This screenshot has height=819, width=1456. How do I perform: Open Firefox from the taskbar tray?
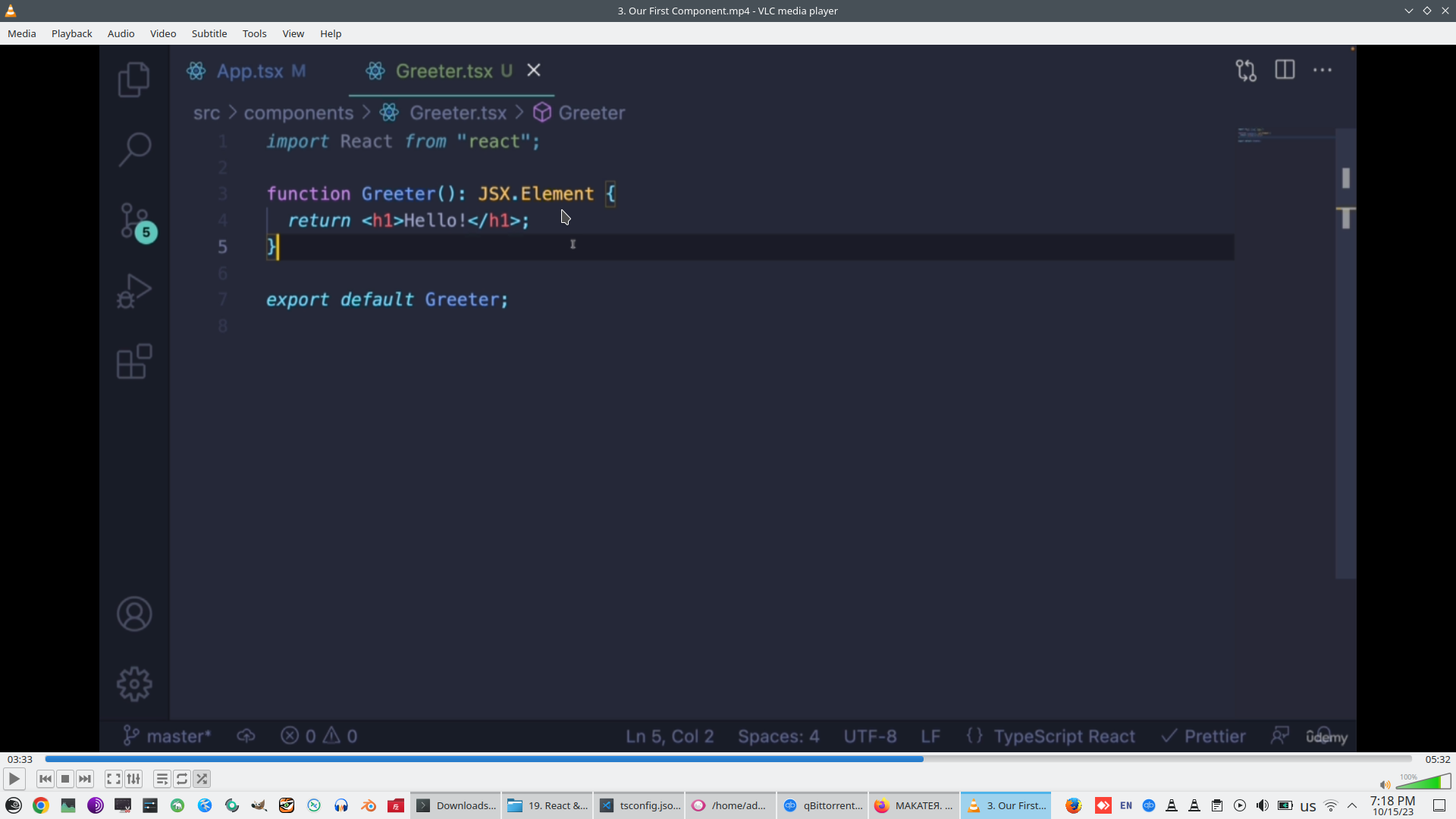click(1073, 805)
